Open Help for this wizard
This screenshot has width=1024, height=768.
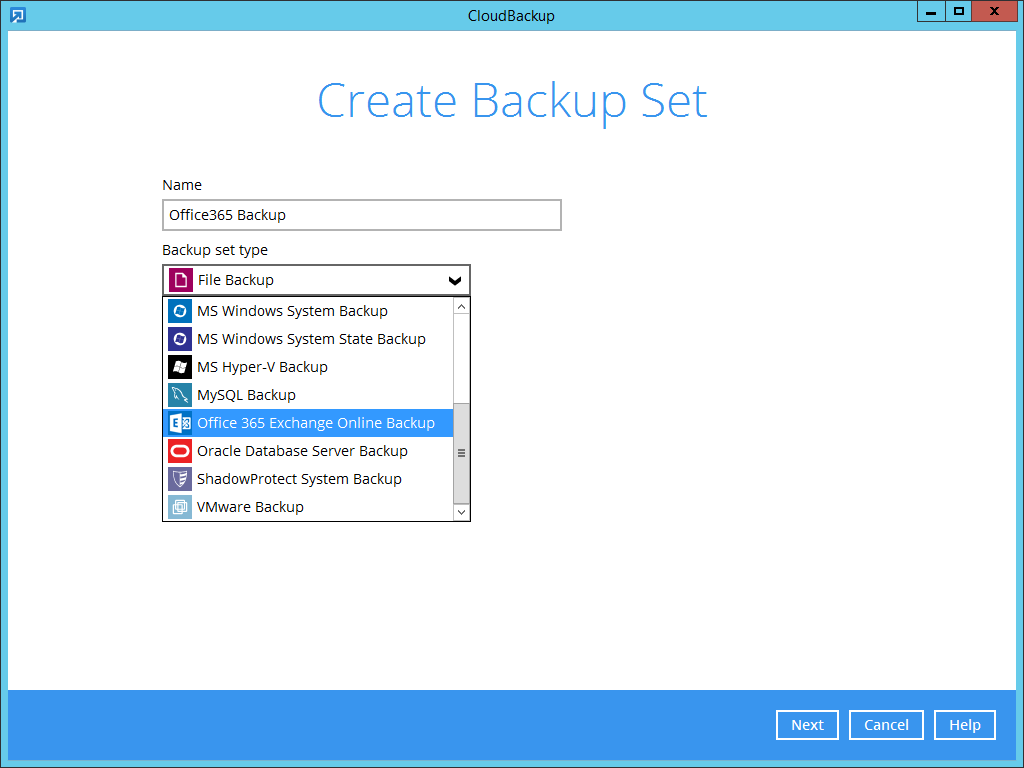(x=965, y=725)
